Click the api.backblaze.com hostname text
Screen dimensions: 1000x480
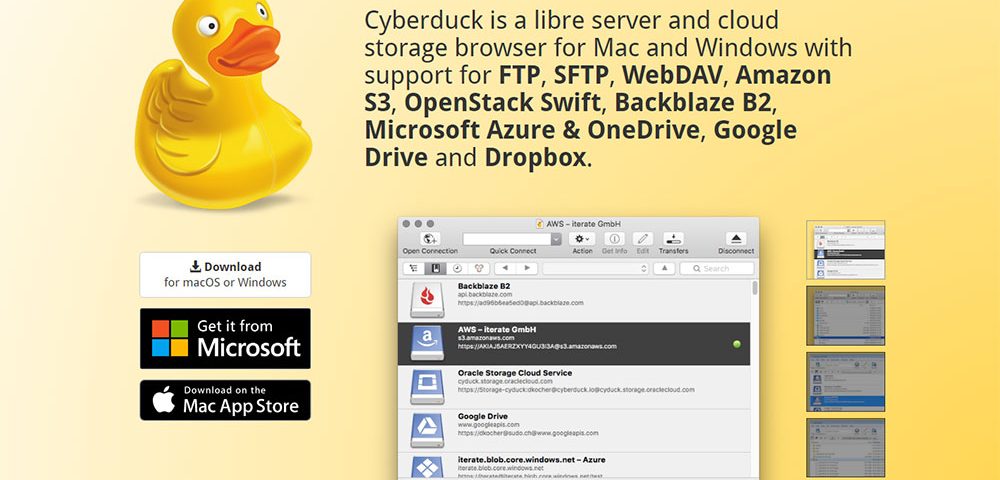pyautogui.click(x=485, y=295)
